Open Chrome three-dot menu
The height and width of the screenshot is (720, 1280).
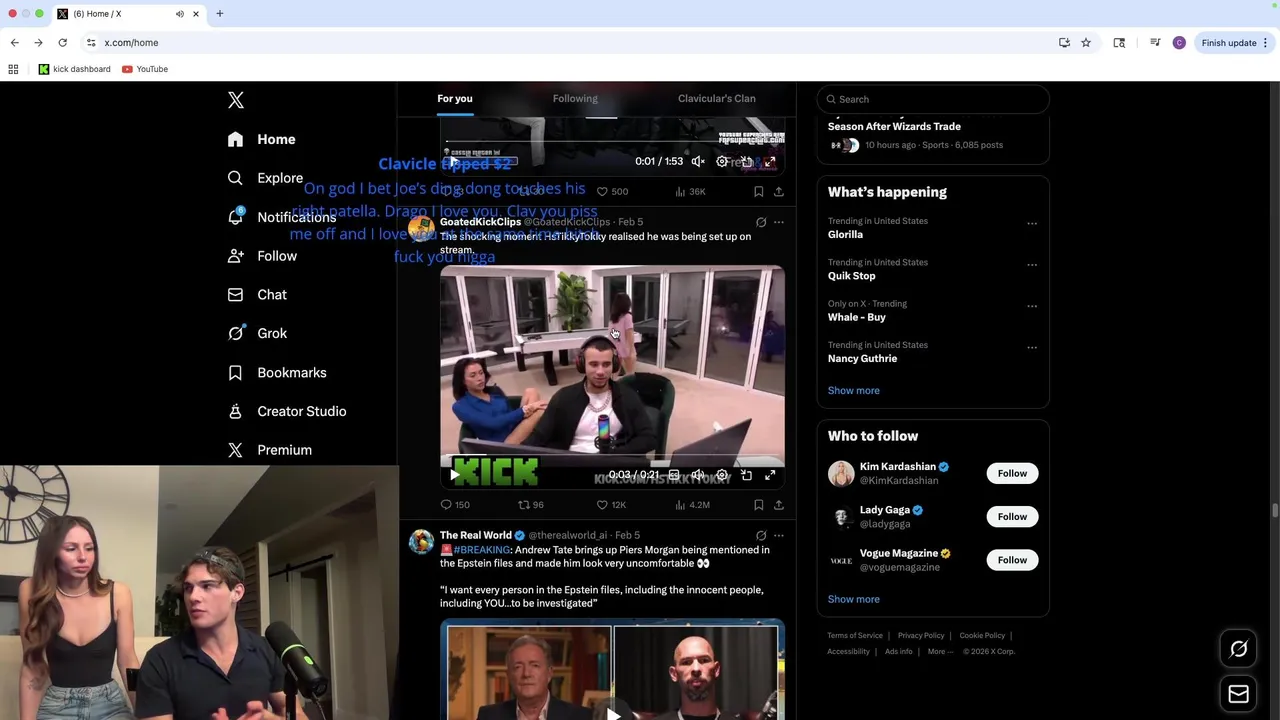pyautogui.click(x=1265, y=43)
